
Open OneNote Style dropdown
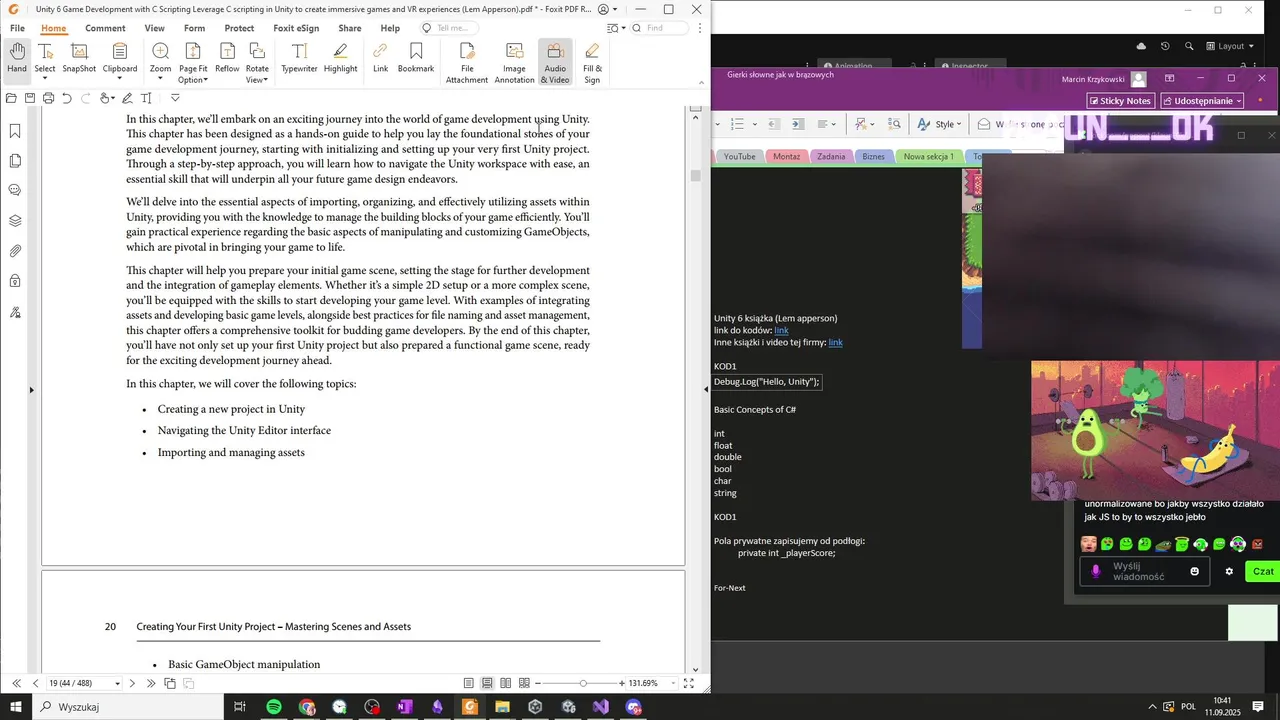click(x=941, y=124)
